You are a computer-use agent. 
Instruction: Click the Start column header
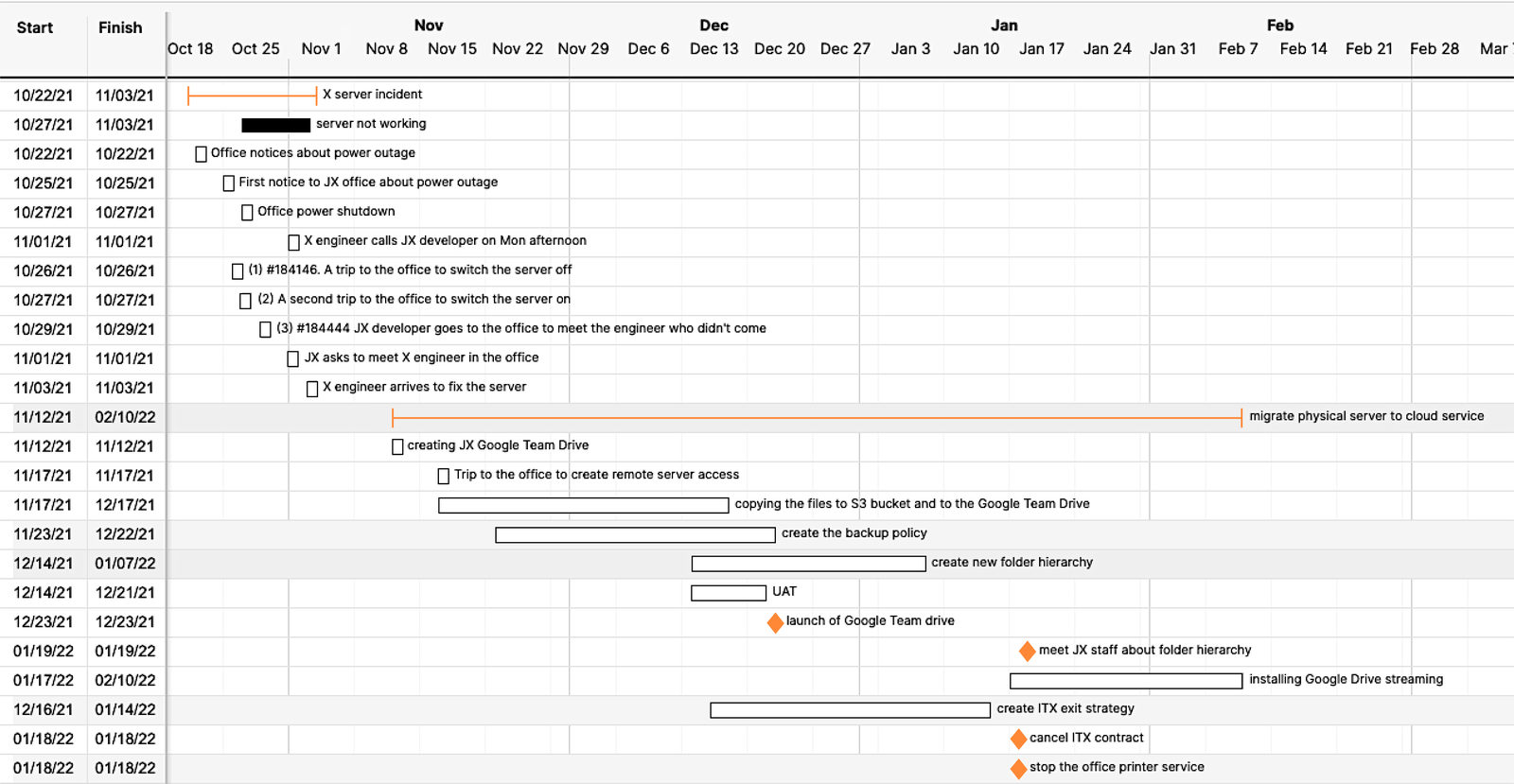click(x=35, y=27)
